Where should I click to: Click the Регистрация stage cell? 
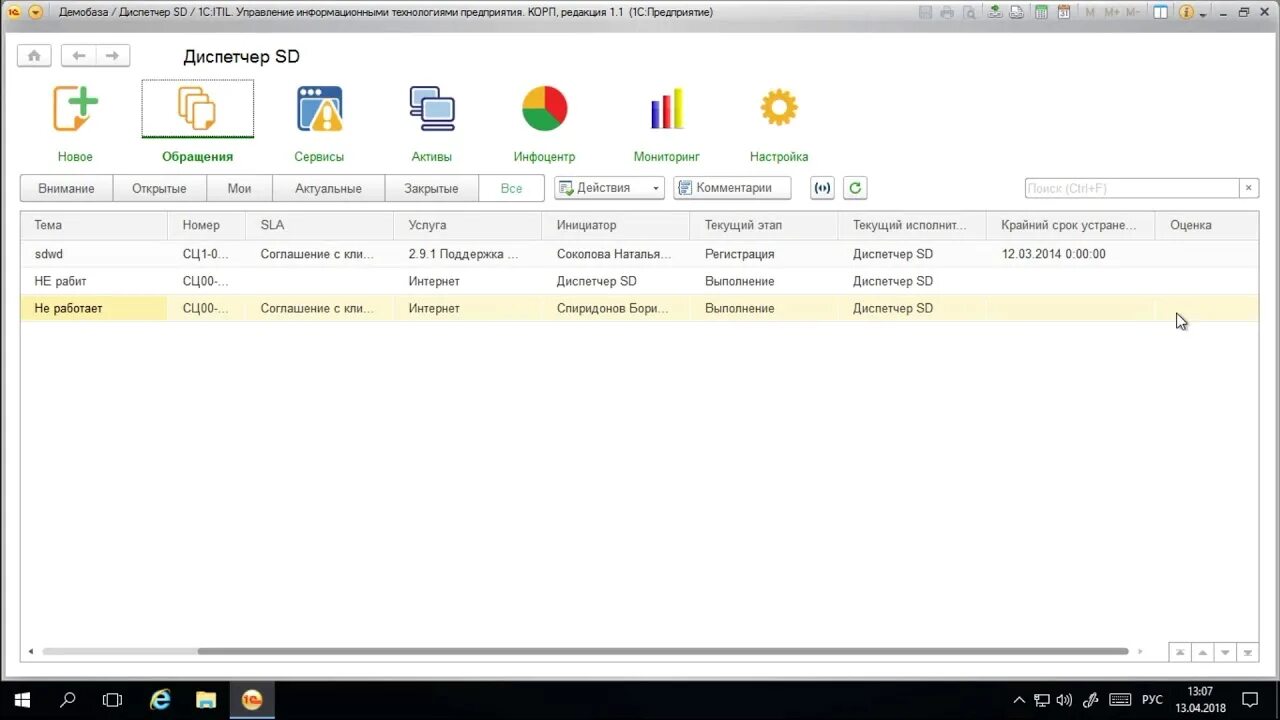pyautogui.click(x=764, y=254)
